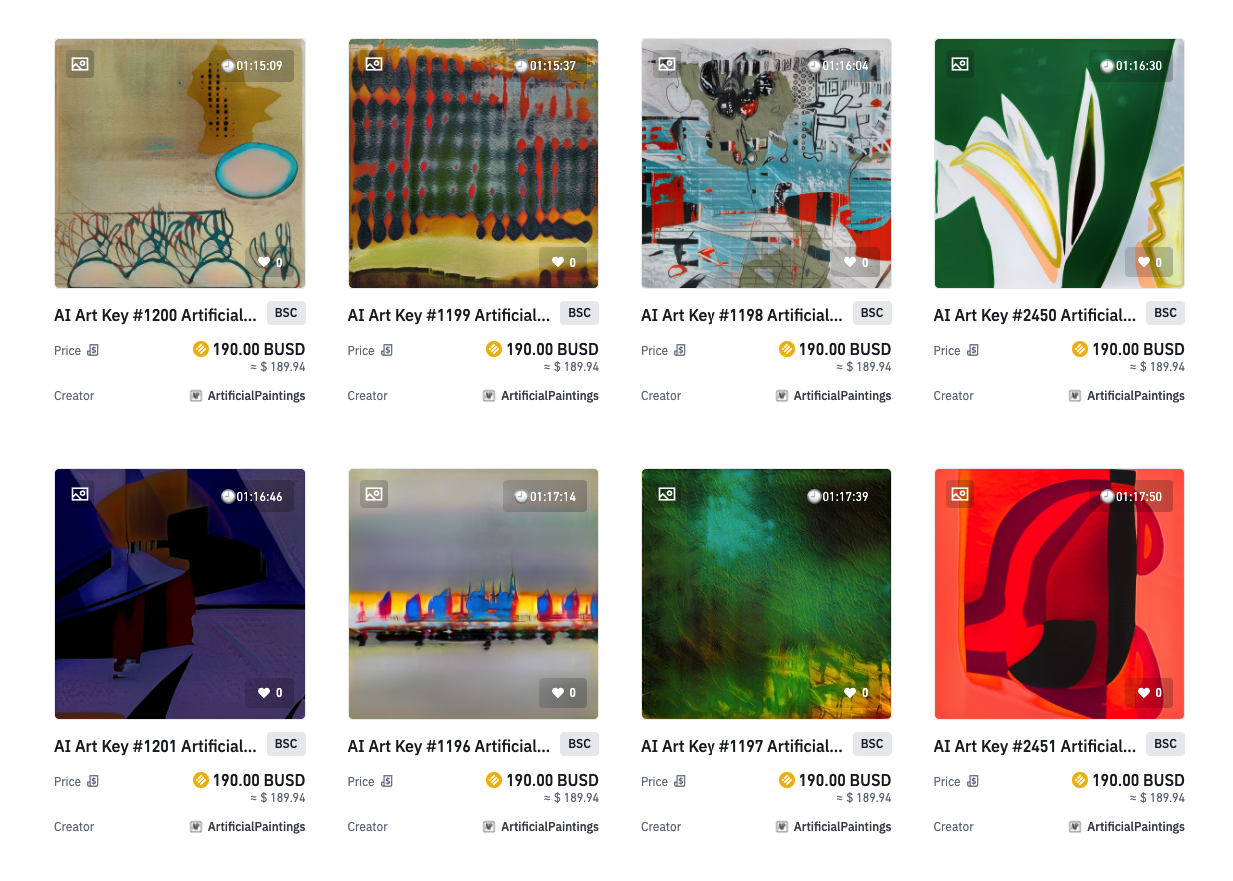Screen dimensions: 1233x881
Task: Click price info icon for #1200
Action: pyautogui.click(x=93, y=351)
